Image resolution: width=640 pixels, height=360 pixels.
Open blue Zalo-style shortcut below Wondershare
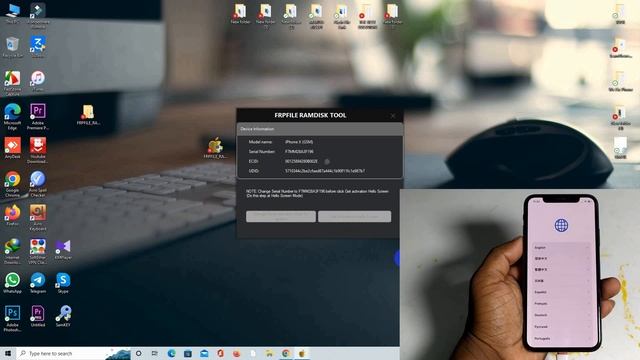38,46
